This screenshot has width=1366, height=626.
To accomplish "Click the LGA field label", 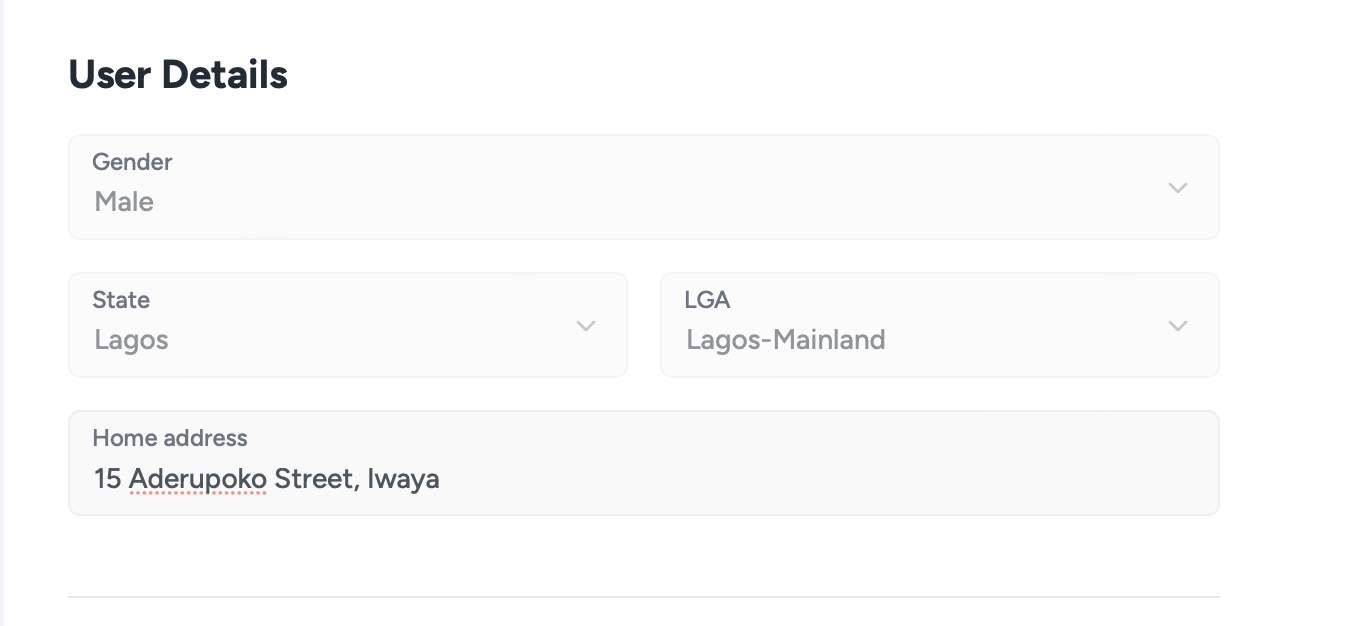I will 707,300.
